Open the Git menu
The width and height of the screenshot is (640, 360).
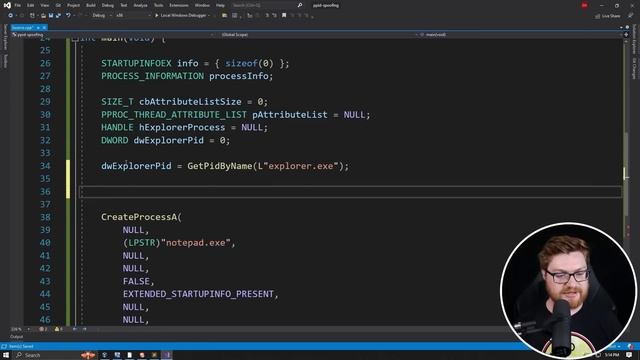tap(58, 5)
